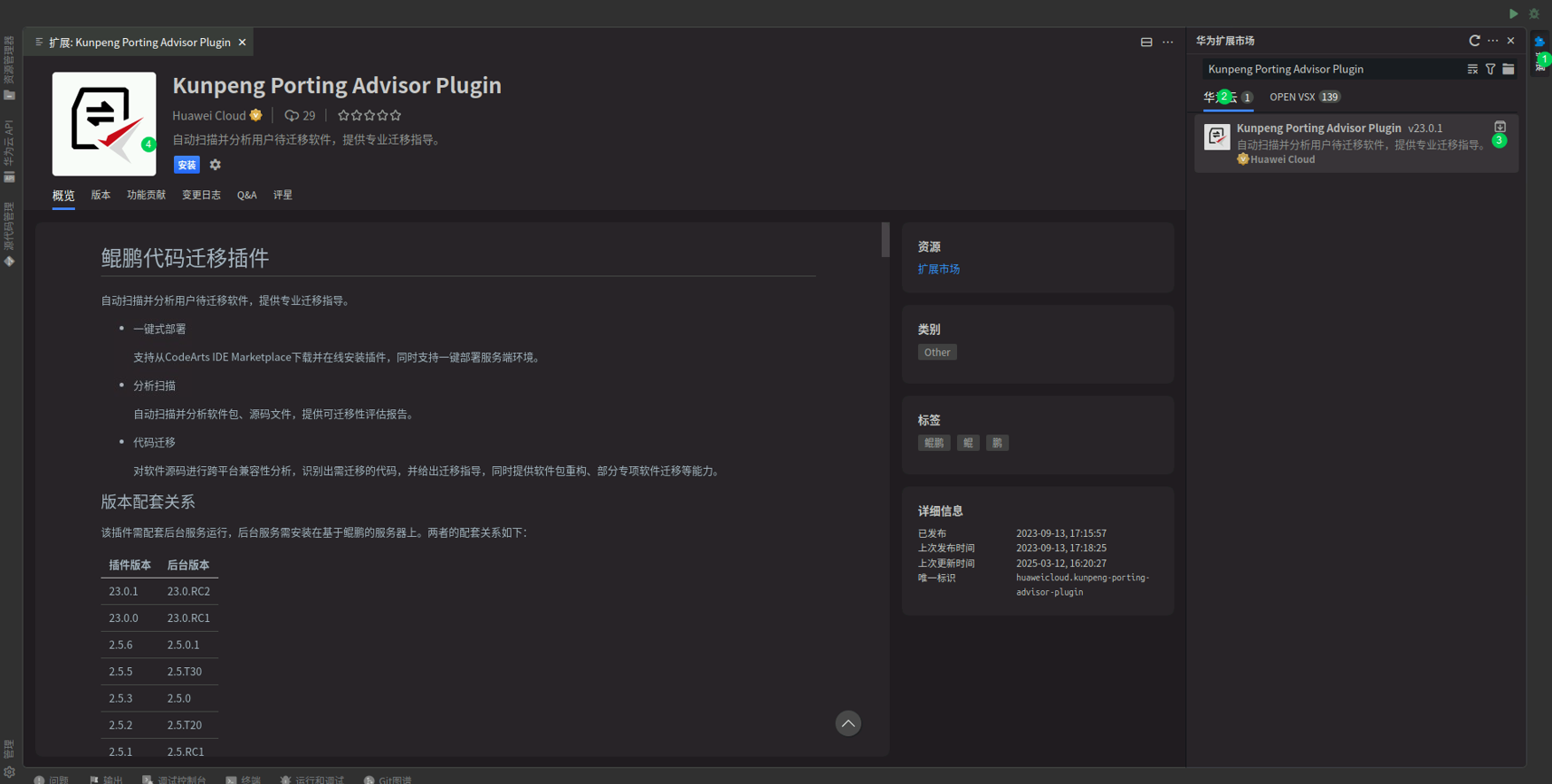Click the small plugin icon in search result
This screenshot has width=1552, height=784.
coord(1217,137)
